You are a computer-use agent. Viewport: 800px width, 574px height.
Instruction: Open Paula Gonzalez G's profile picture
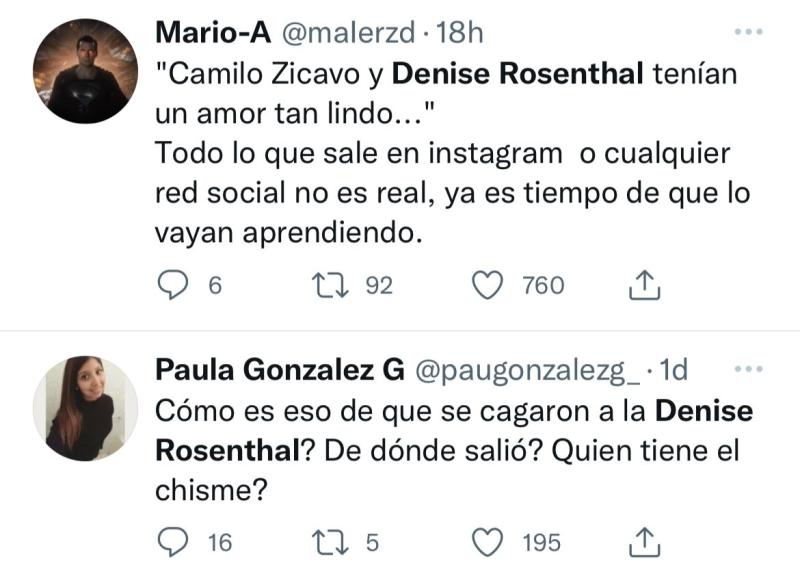pyautogui.click(x=85, y=408)
